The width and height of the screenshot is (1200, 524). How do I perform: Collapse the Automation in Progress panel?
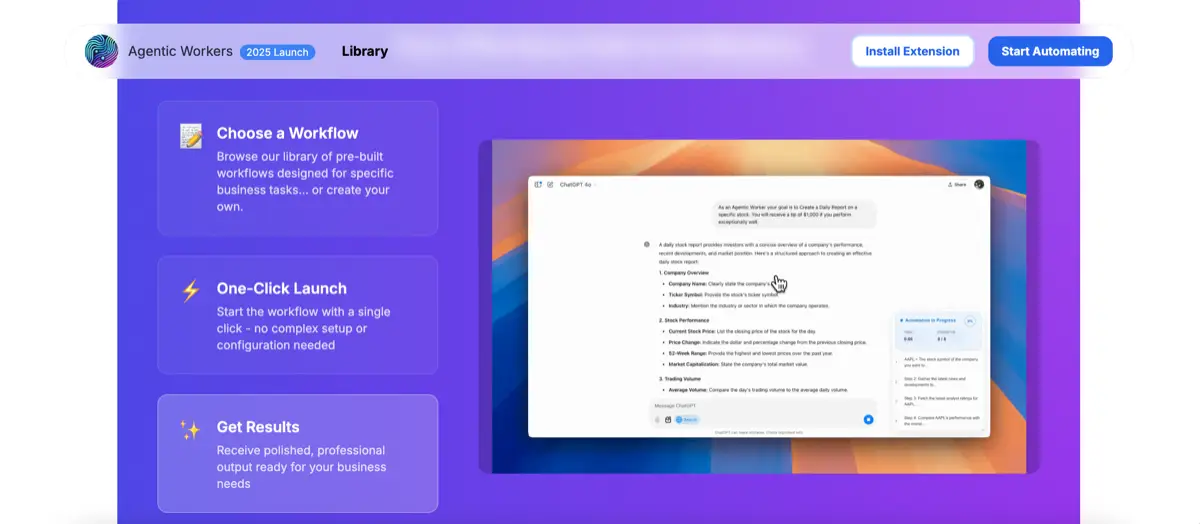pyautogui.click(x=969, y=321)
